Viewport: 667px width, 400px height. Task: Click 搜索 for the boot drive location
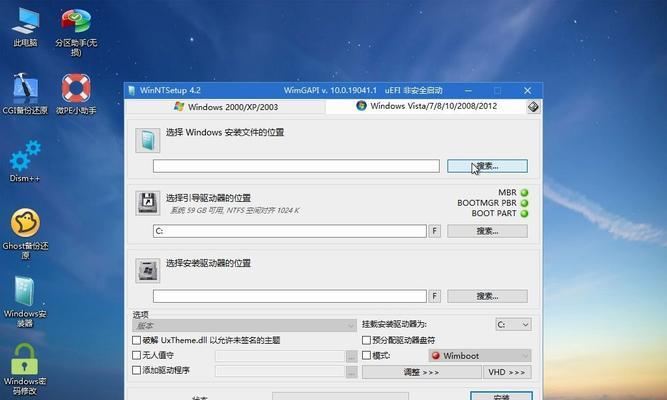[487, 231]
